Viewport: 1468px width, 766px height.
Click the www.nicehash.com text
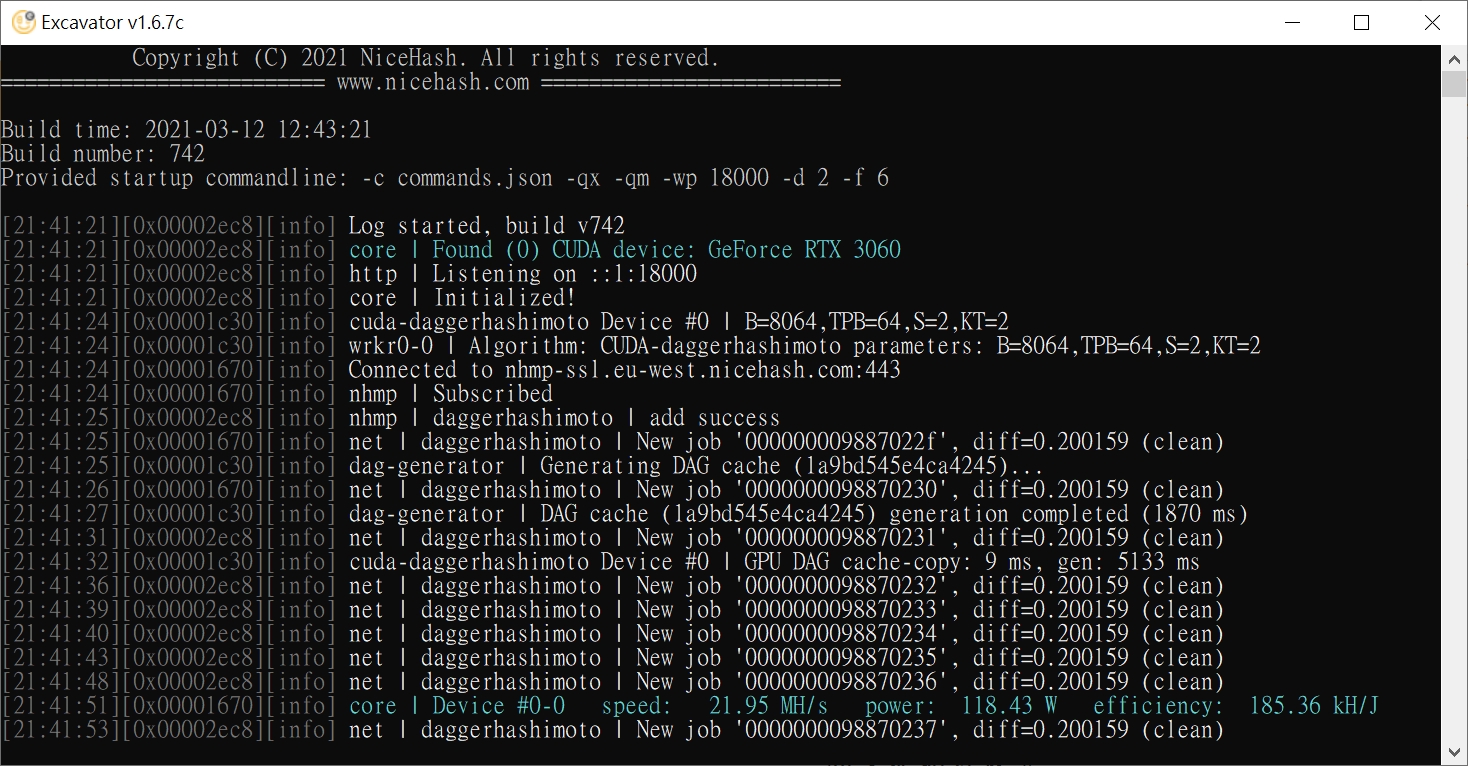point(433,82)
